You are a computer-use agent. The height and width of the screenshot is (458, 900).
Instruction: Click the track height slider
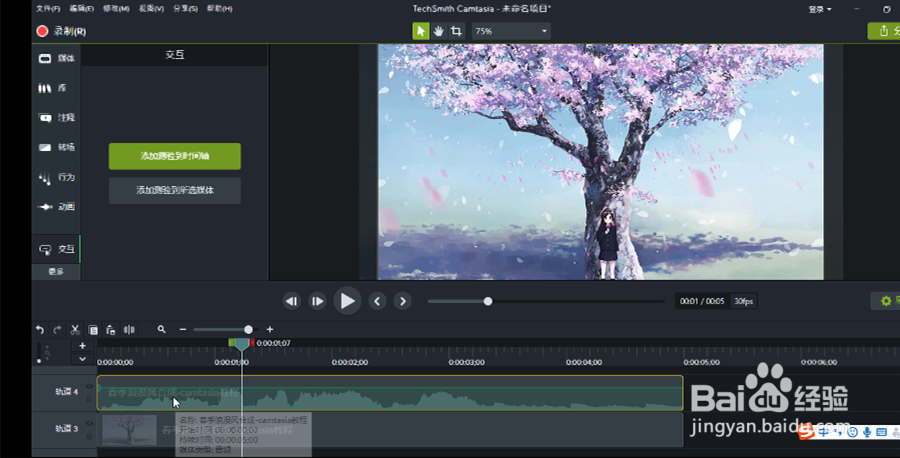39,352
